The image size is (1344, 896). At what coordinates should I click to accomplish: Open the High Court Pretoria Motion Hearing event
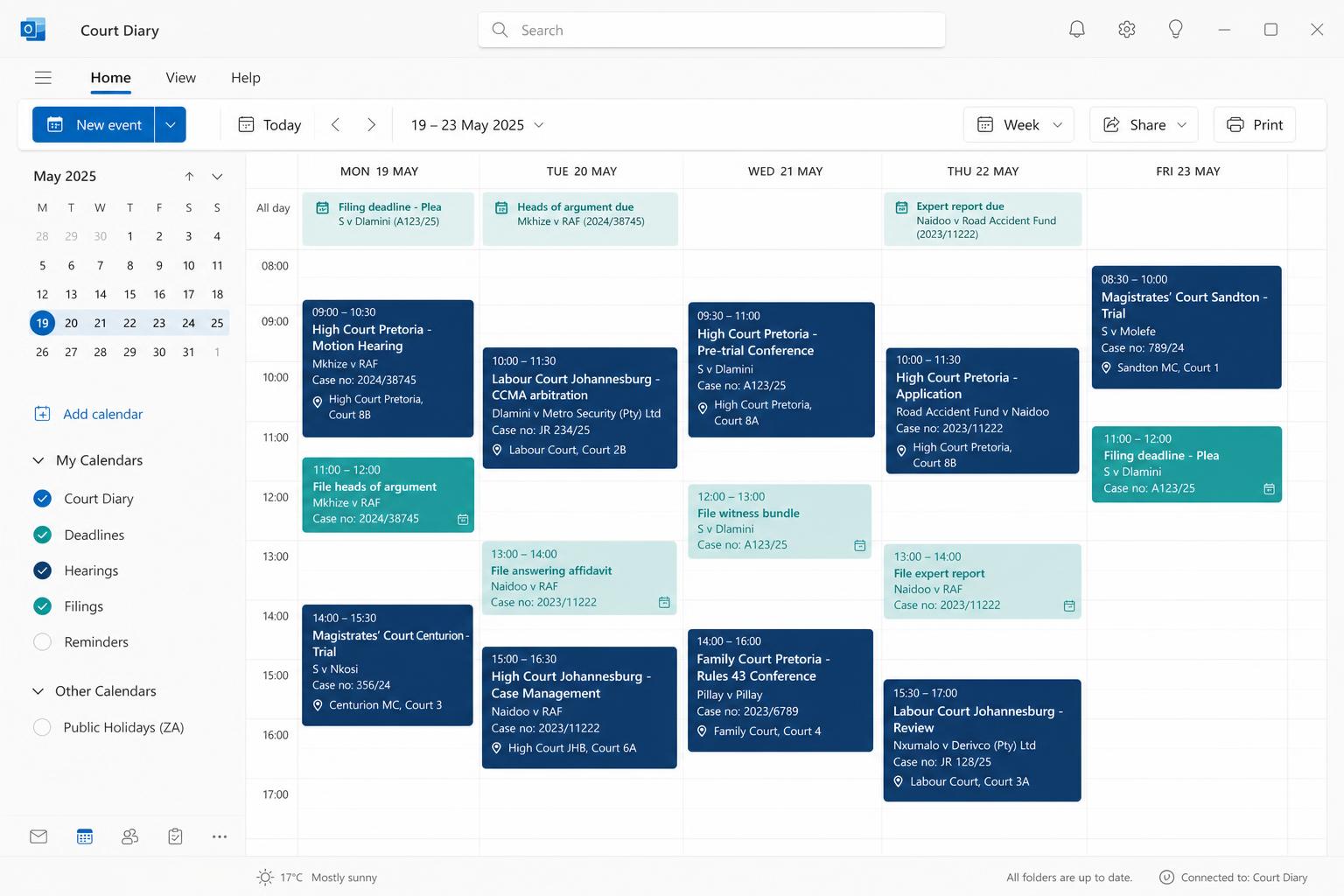click(388, 368)
